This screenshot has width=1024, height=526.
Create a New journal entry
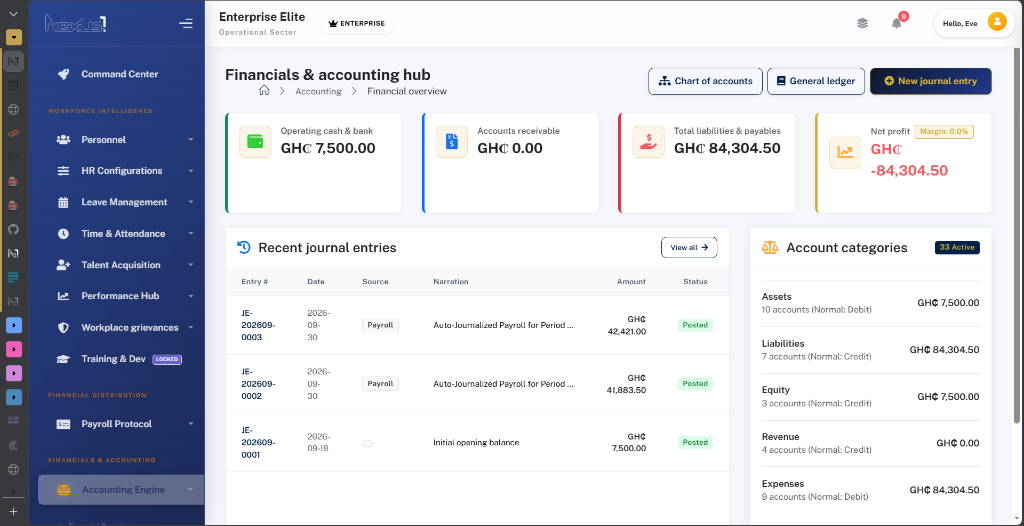[931, 82]
